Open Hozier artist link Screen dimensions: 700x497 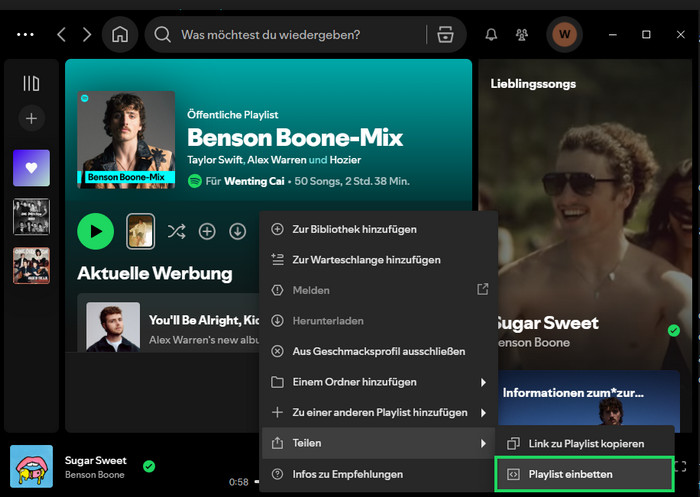coord(345,160)
